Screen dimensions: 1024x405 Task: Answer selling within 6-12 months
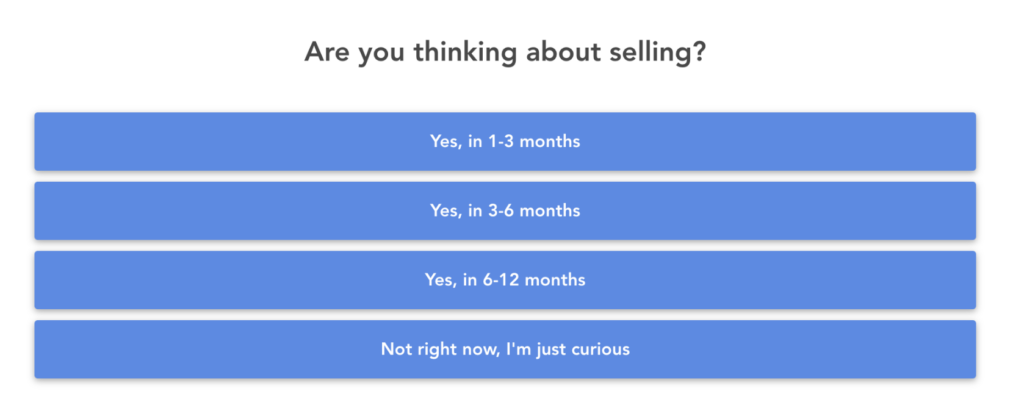pos(505,280)
